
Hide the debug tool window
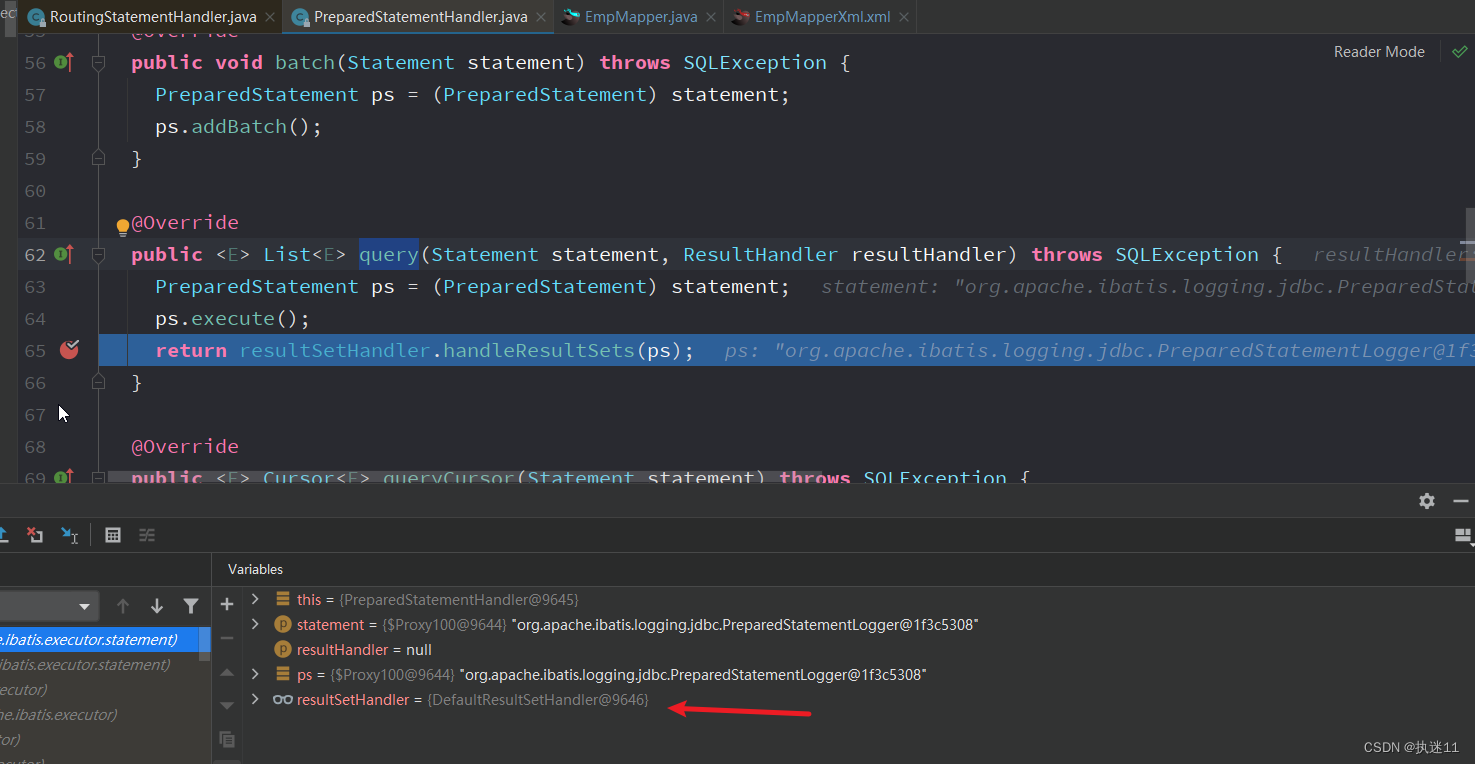pos(1461,501)
